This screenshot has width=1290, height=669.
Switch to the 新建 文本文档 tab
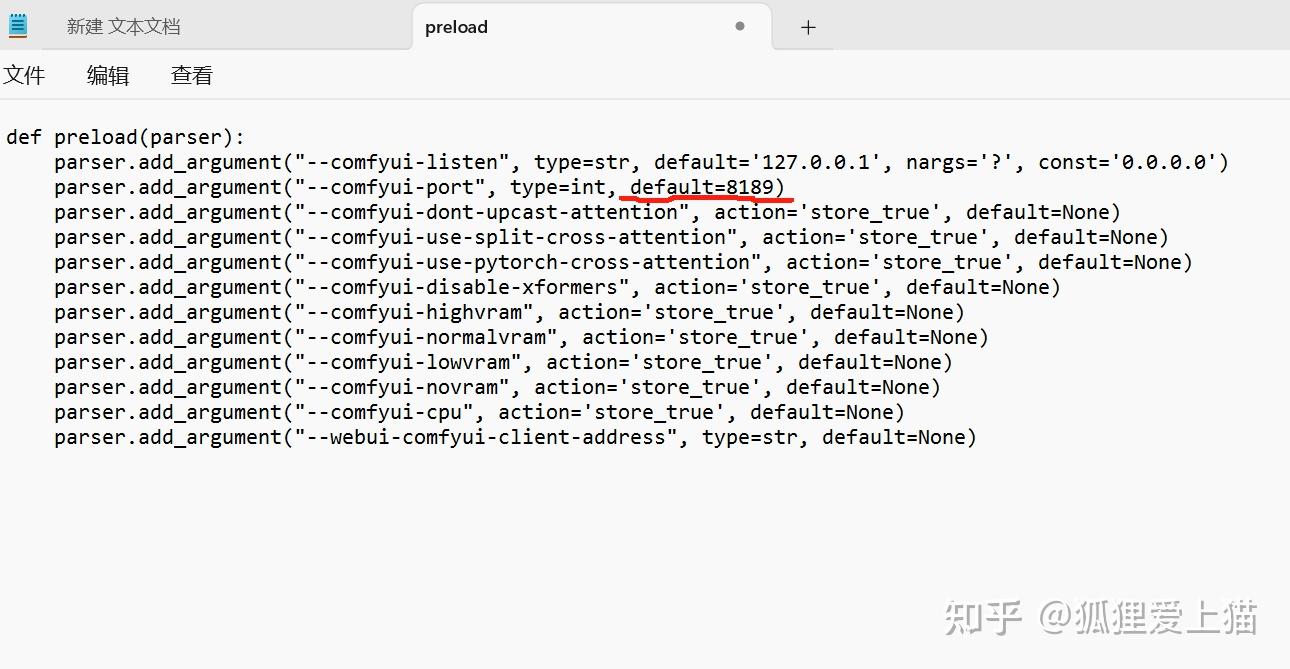click(124, 27)
